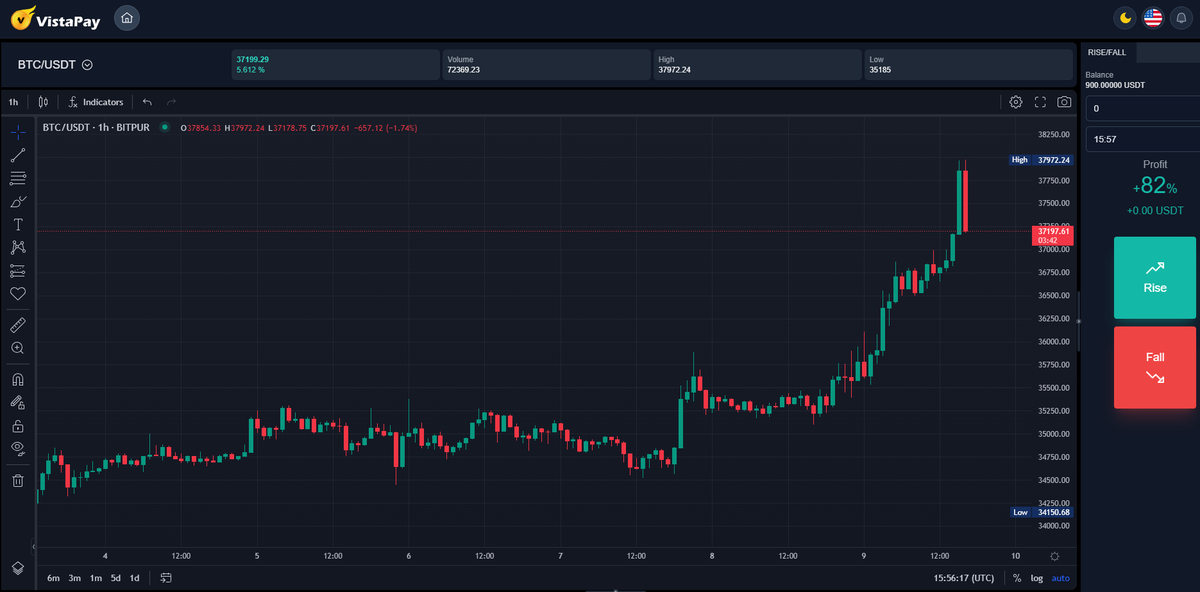Select the crosshair cursor tool
Viewport: 1200px width, 592px height.
(17, 132)
